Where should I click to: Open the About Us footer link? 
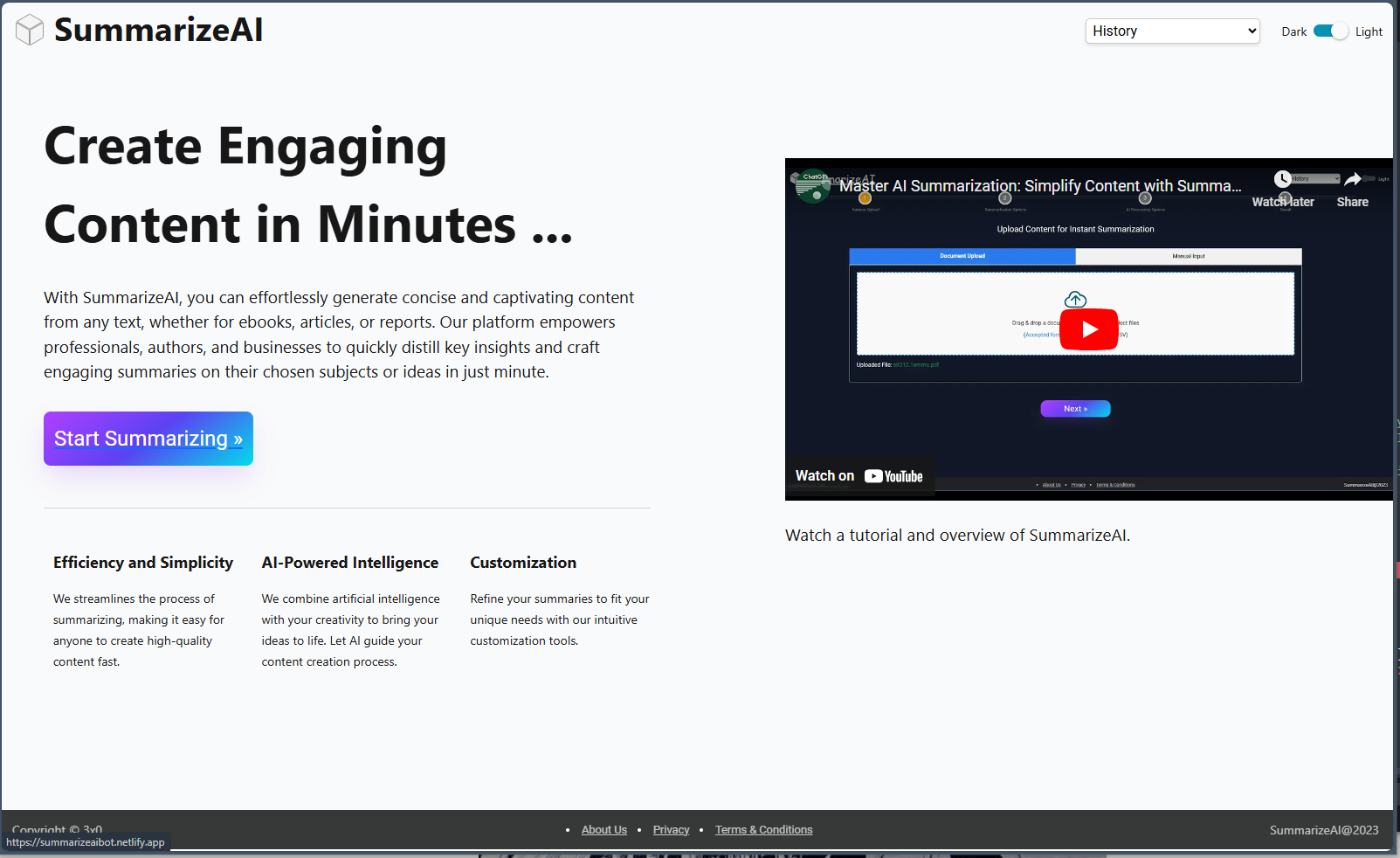click(604, 830)
